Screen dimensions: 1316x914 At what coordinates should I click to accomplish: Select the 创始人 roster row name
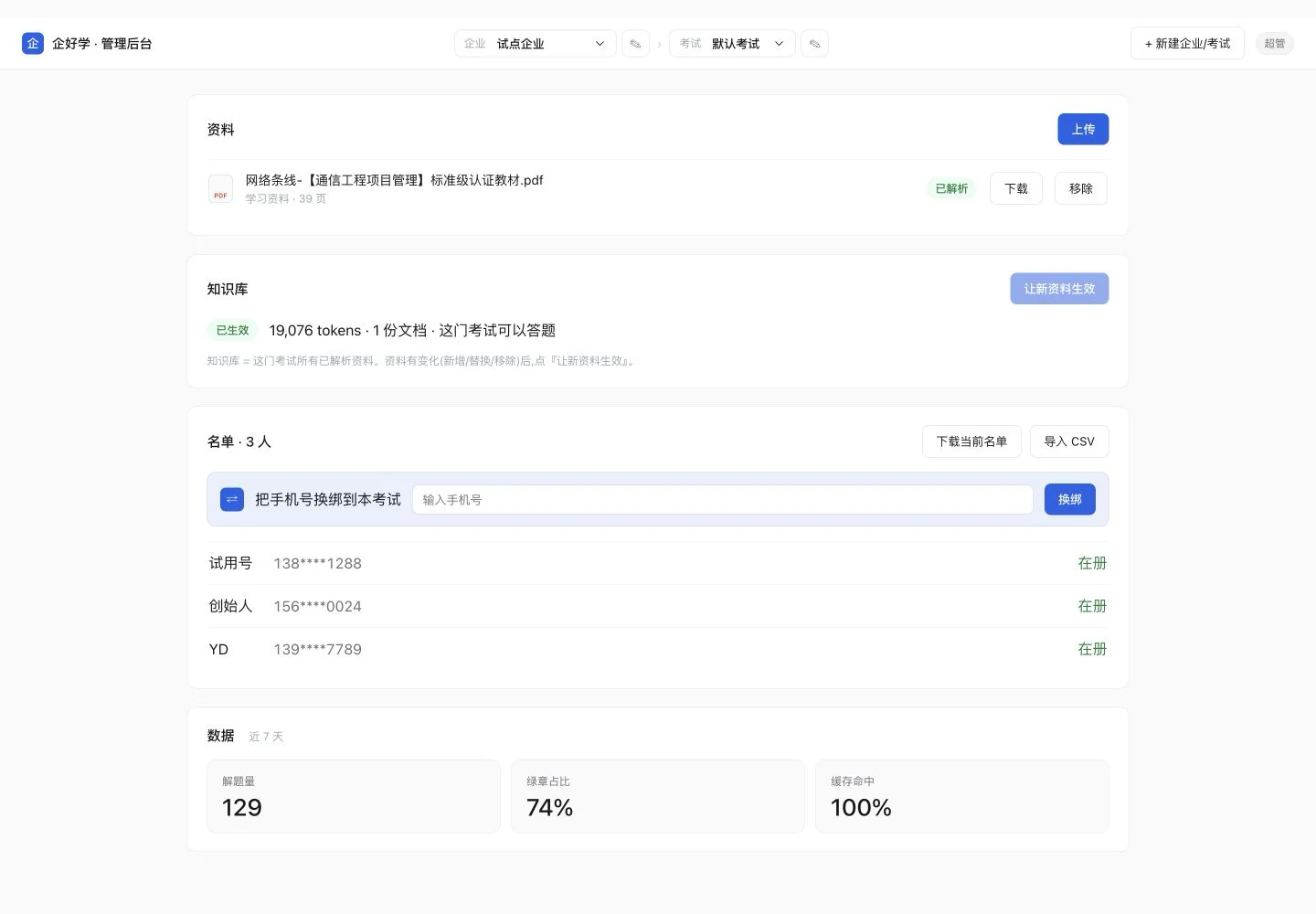(230, 606)
